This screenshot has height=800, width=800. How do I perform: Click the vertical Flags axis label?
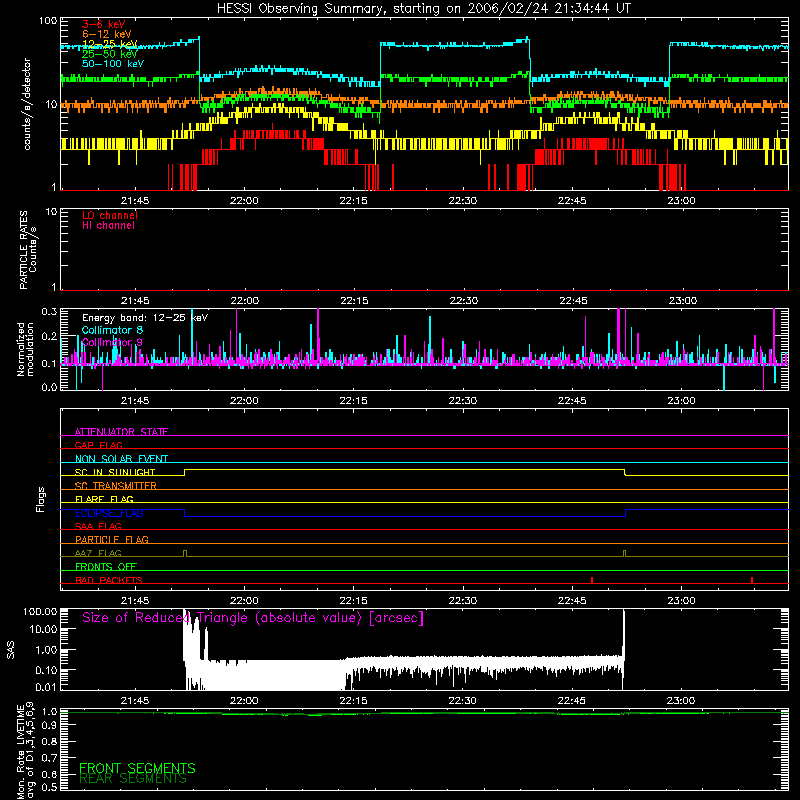[x=40, y=499]
